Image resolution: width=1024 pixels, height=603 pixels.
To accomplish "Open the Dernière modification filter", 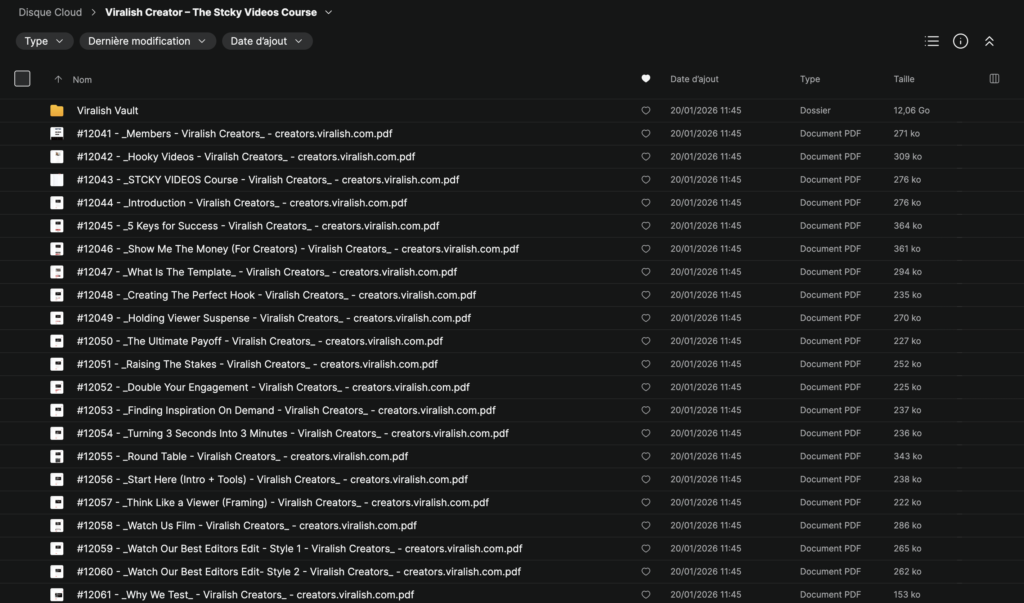I will click(147, 41).
